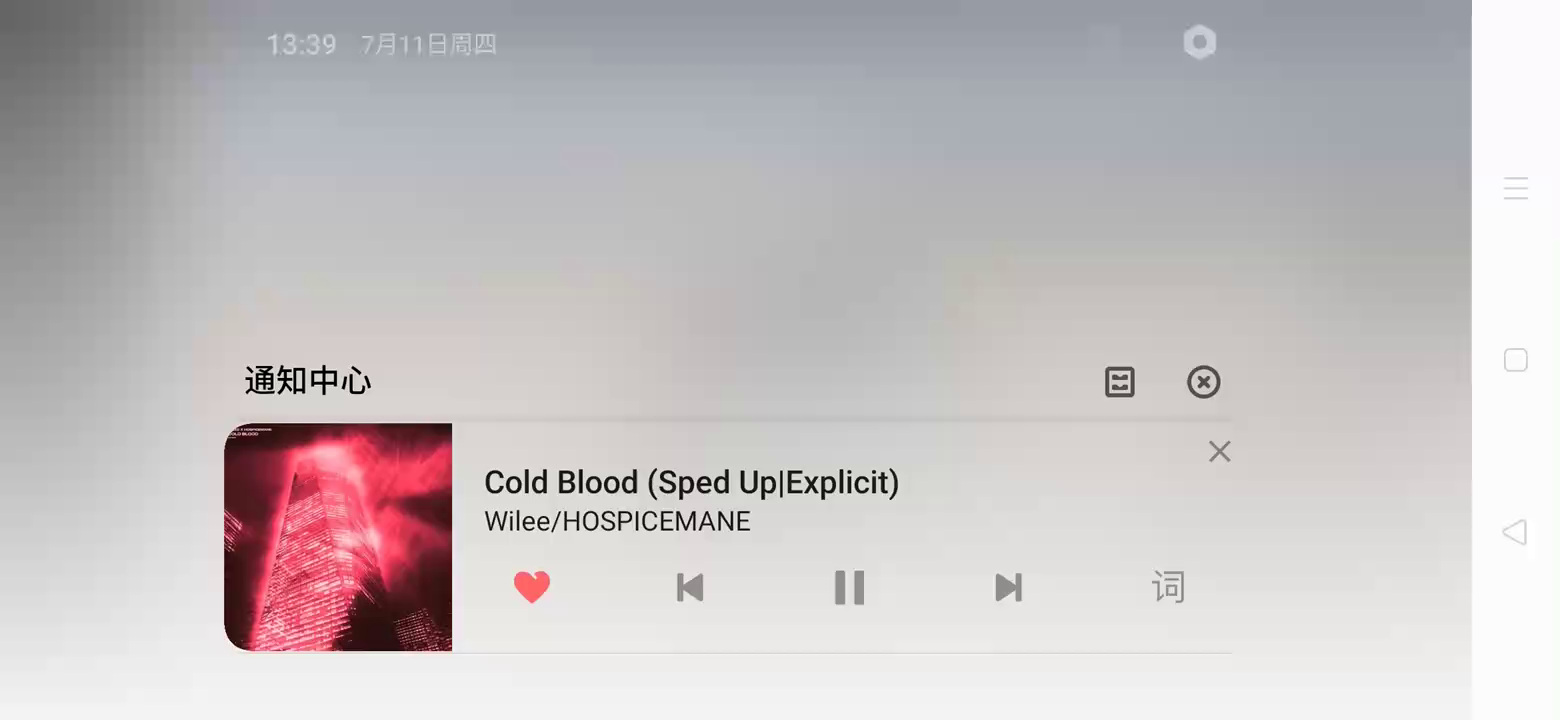
Task: Tap the date 7月11日周四
Action: (x=428, y=44)
